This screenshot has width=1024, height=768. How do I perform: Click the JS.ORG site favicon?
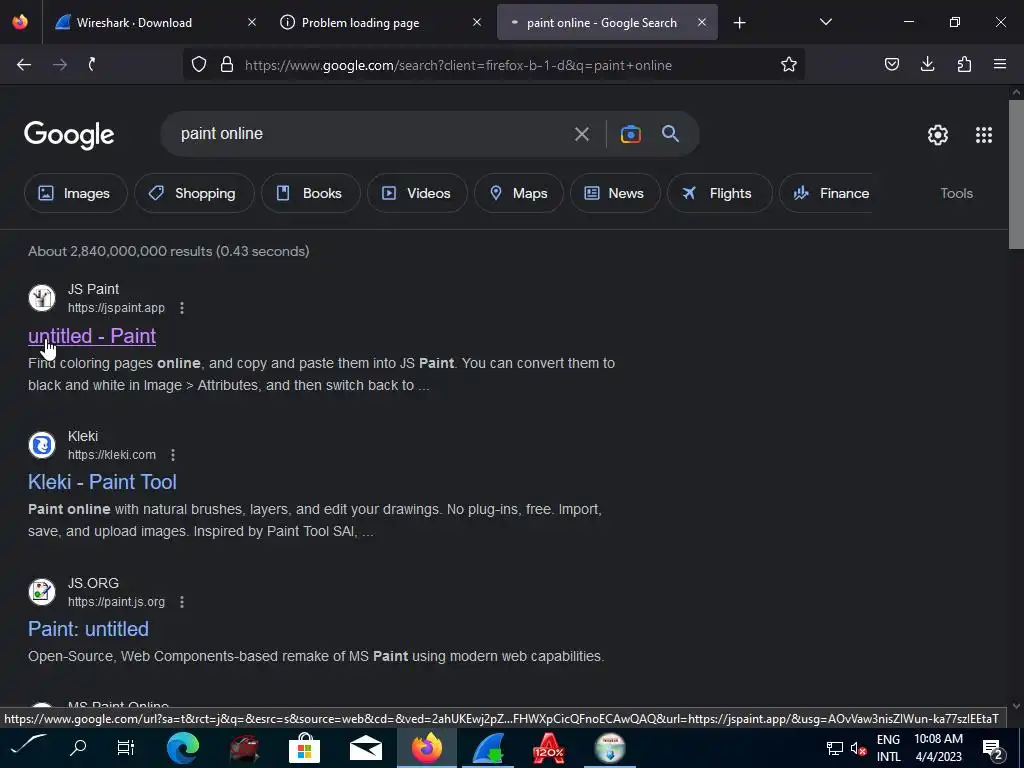(42, 592)
